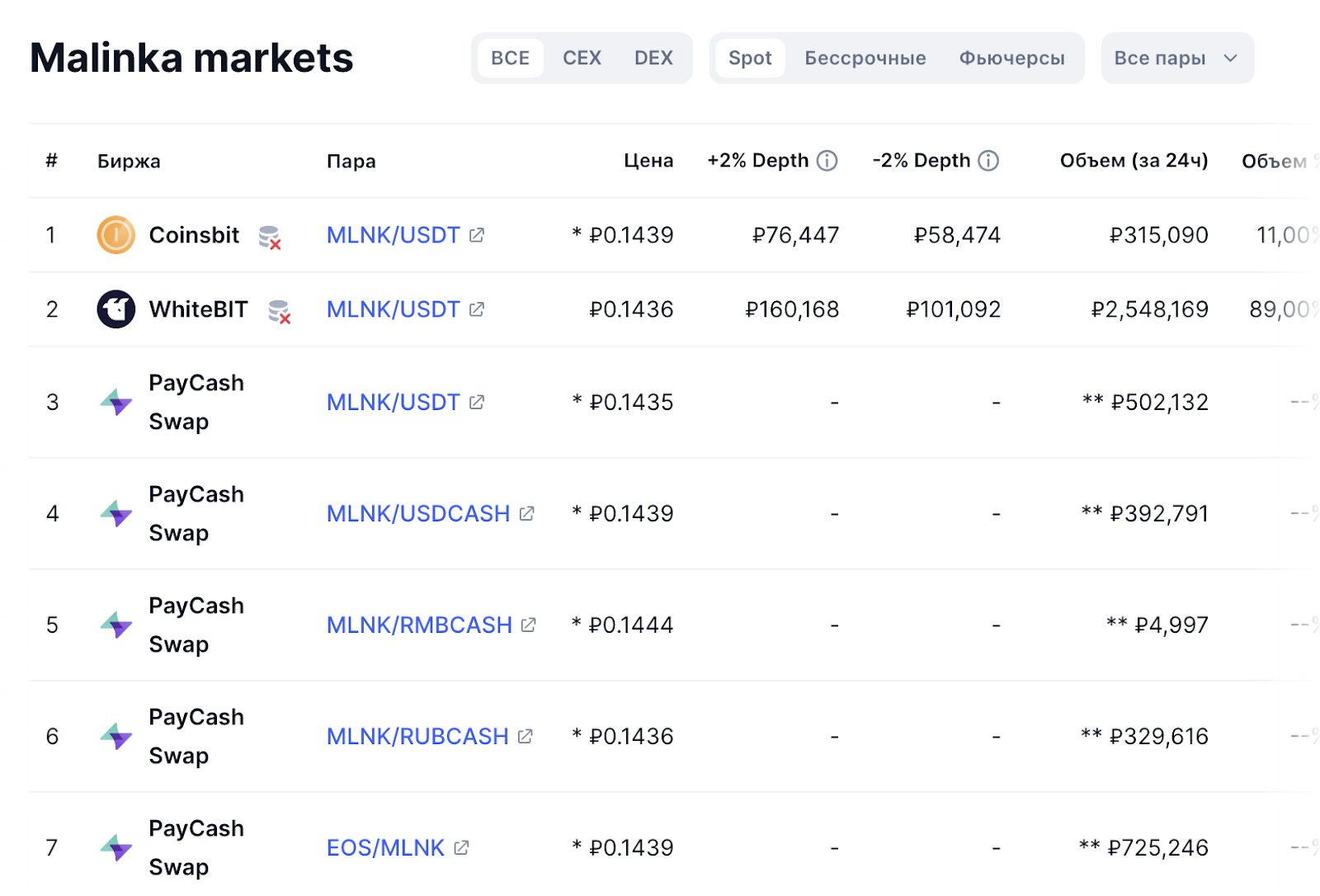Viewport: 1320px width, 896px height.
Task: Open WhiteBIT's MLNK/USDT pair link
Action: click(393, 309)
